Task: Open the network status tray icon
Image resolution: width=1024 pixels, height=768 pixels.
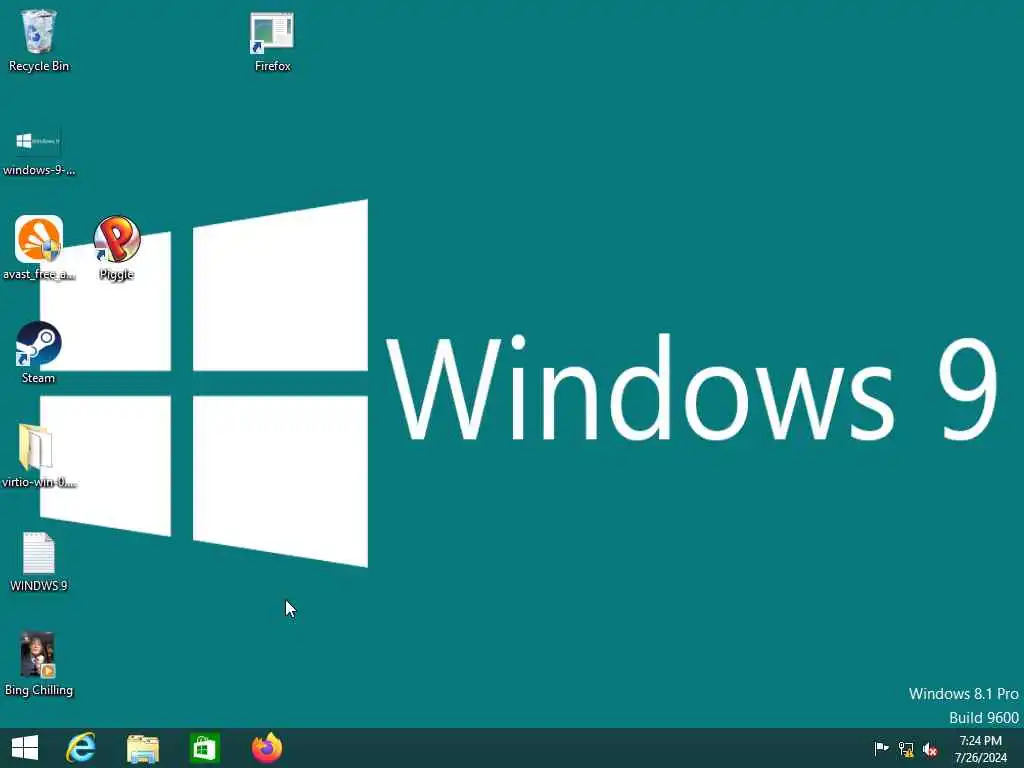Action: click(x=906, y=748)
